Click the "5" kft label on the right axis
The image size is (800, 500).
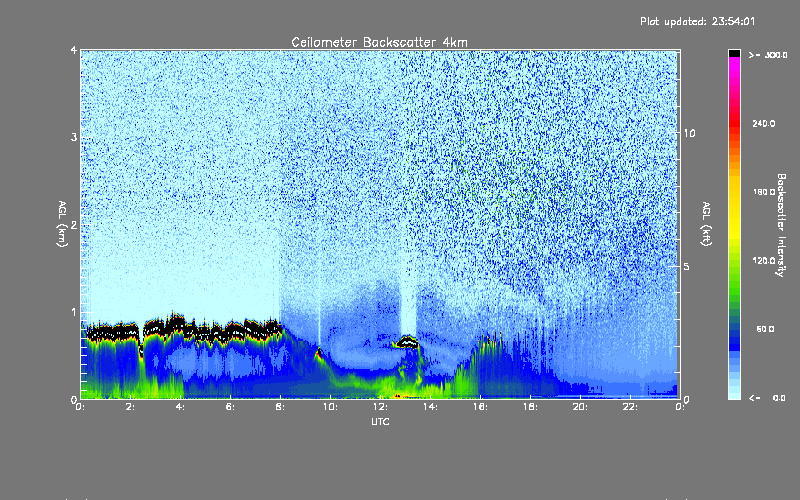click(687, 267)
